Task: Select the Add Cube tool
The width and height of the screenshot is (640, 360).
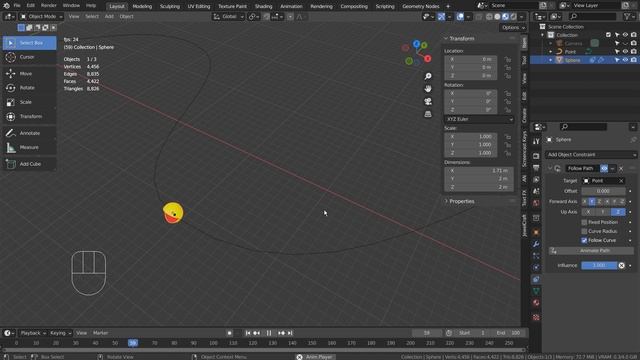Action: (29, 164)
